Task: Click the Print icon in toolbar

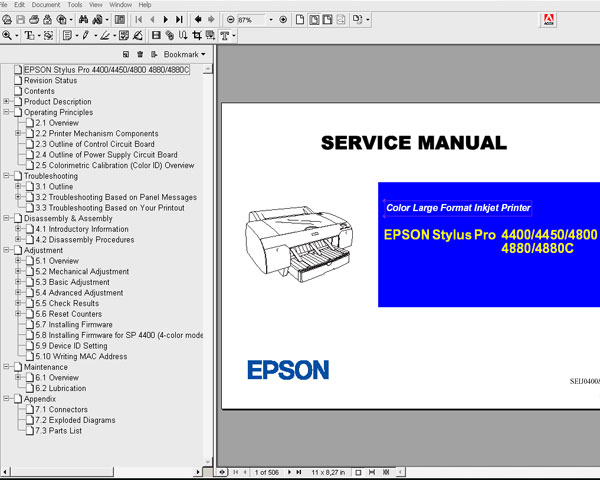Action: point(34,20)
